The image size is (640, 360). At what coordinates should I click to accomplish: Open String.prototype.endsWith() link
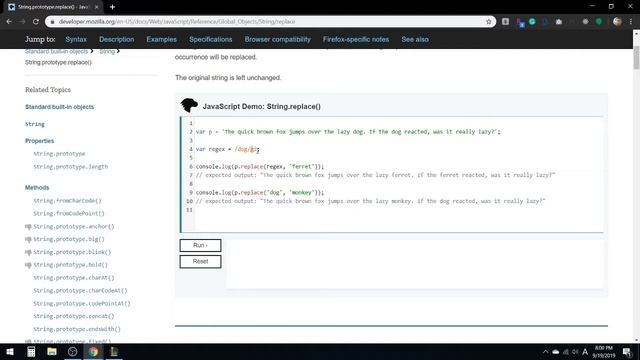pos(77,329)
